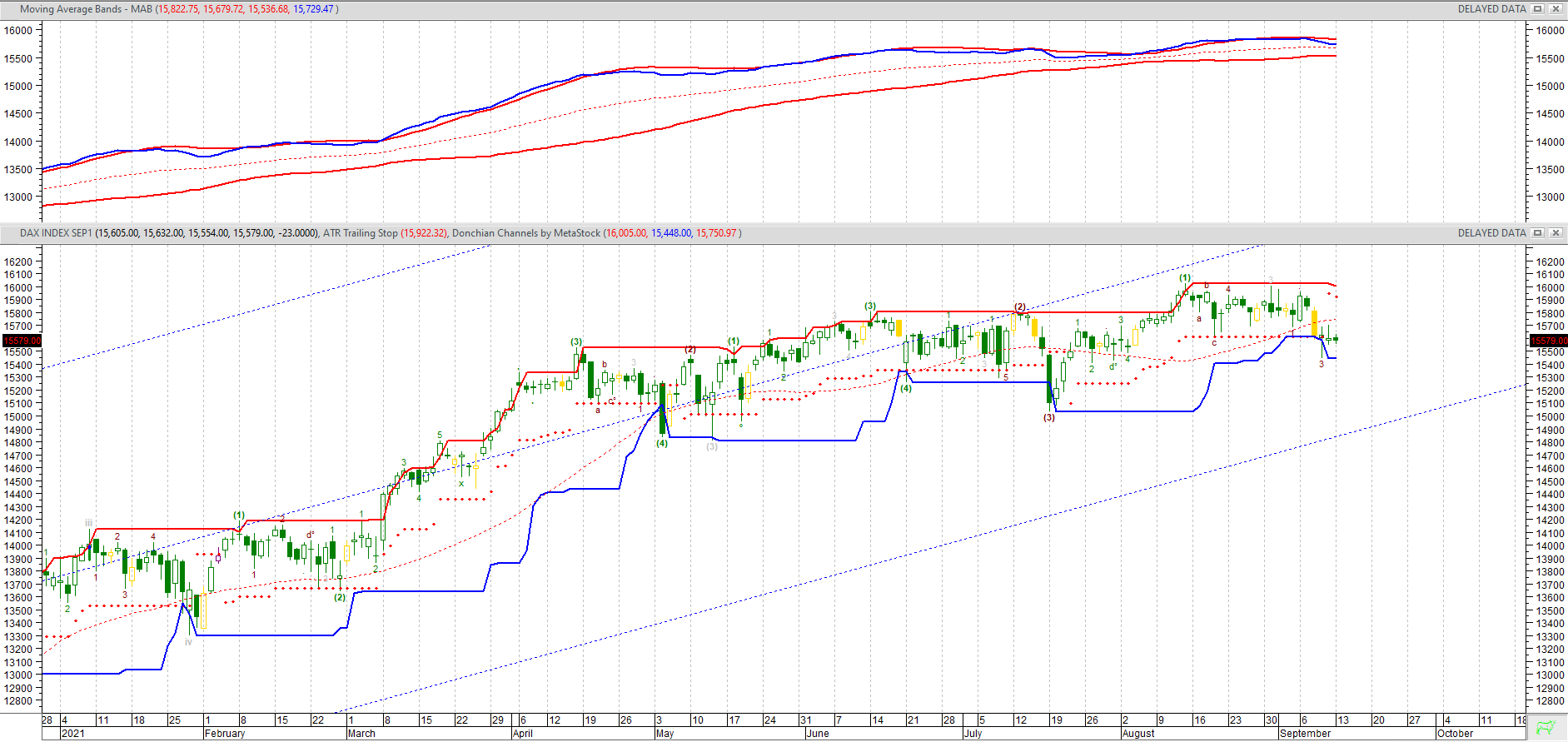Click the green bull icon
This screenshot has width=1568, height=742.
1546,728
